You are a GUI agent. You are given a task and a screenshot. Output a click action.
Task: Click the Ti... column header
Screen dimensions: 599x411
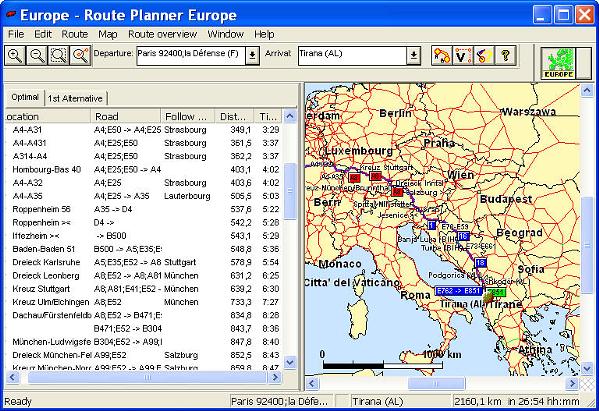[x=268, y=116]
